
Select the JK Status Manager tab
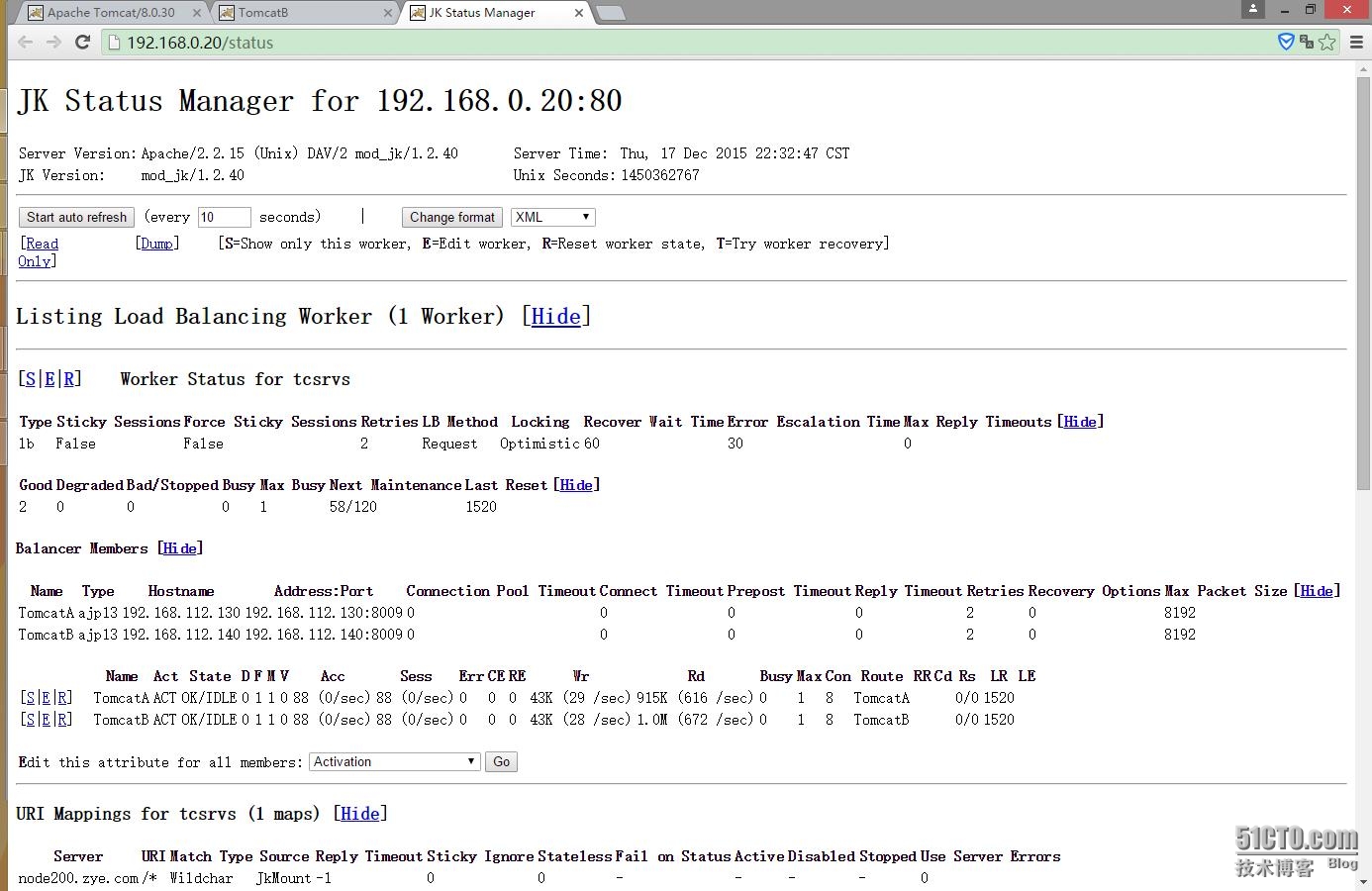point(493,13)
